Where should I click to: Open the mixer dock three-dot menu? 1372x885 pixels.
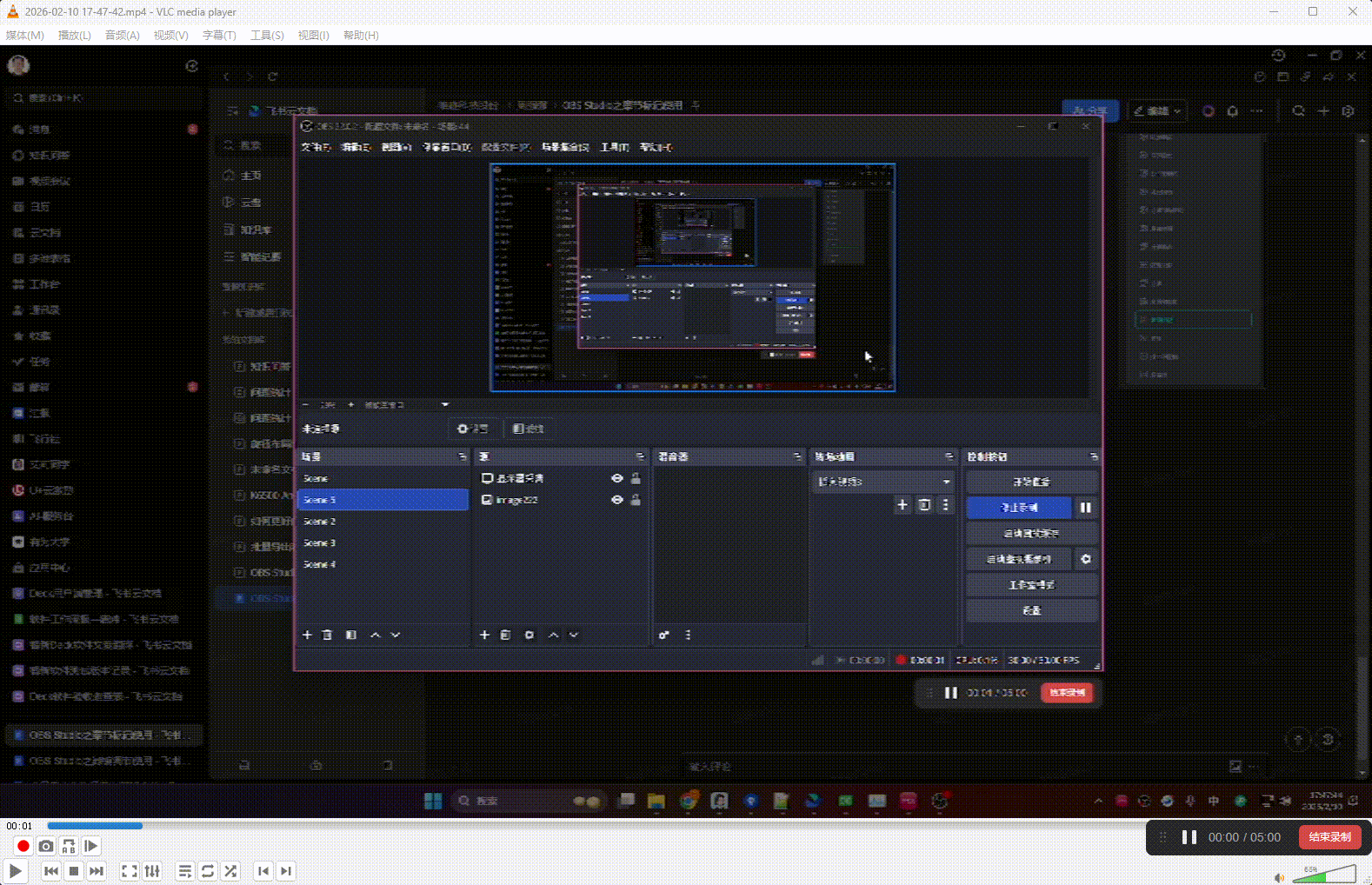coord(688,635)
